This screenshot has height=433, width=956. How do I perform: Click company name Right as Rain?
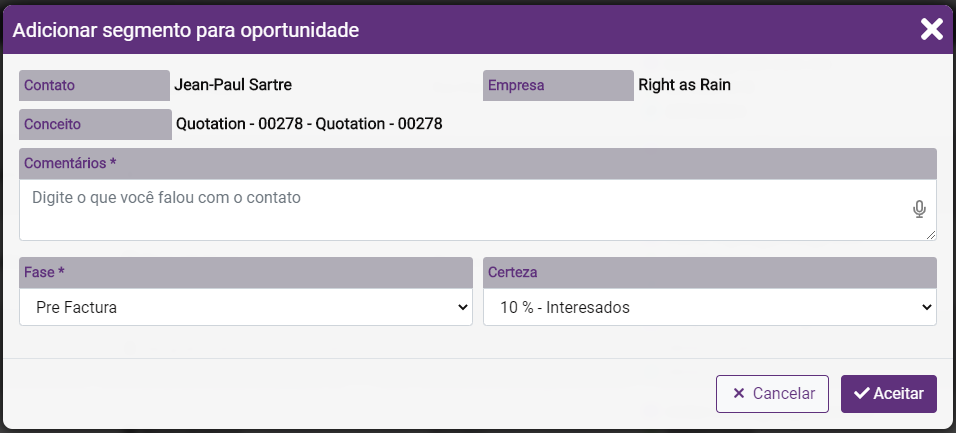coord(685,85)
